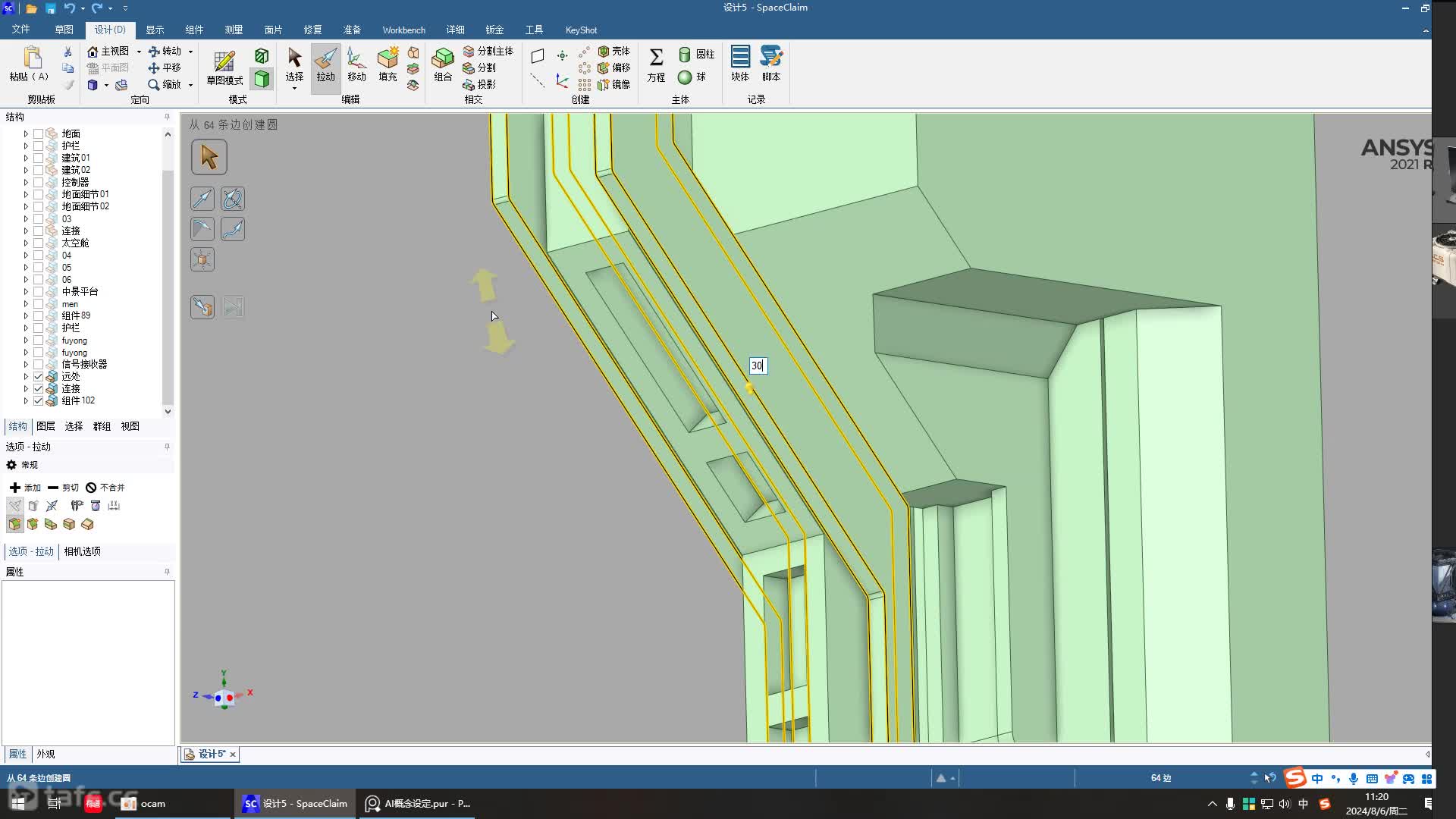Open the Blocks (块体) recording tool
1456x819 pixels.
740,64
